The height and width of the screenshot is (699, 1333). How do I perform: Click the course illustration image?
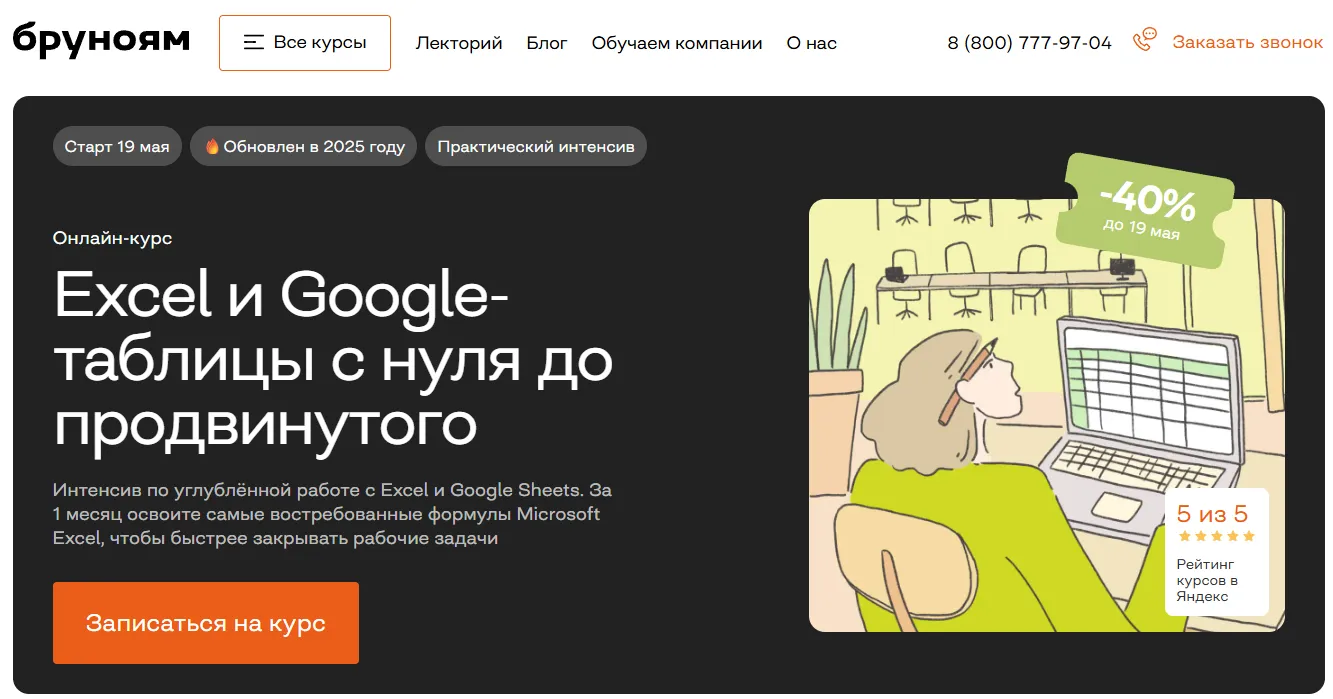coord(1046,415)
